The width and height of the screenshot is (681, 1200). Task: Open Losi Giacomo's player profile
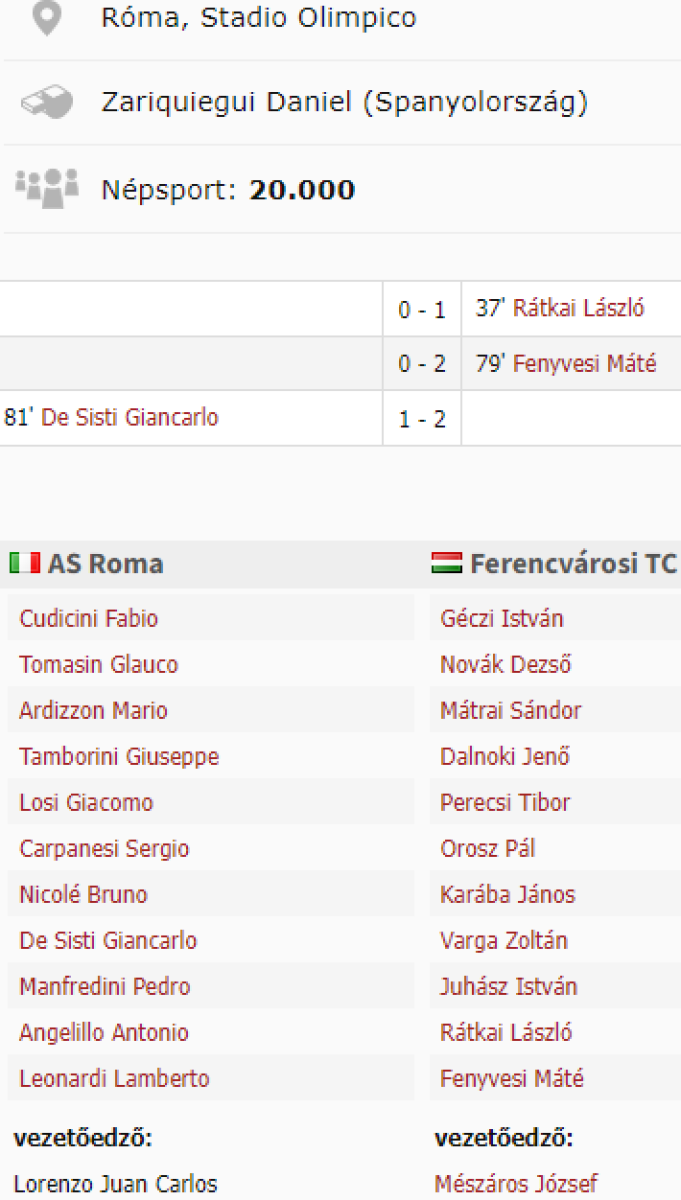(x=86, y=803)
